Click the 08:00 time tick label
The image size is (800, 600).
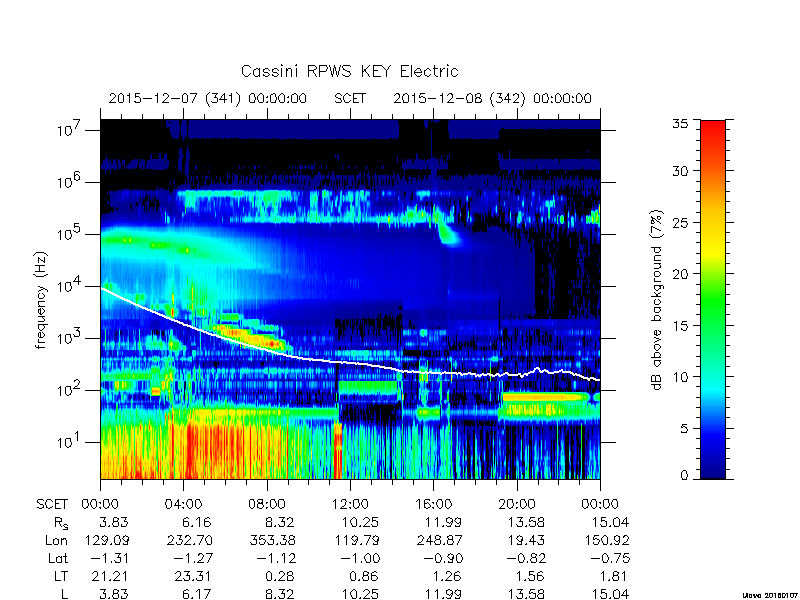267,505
